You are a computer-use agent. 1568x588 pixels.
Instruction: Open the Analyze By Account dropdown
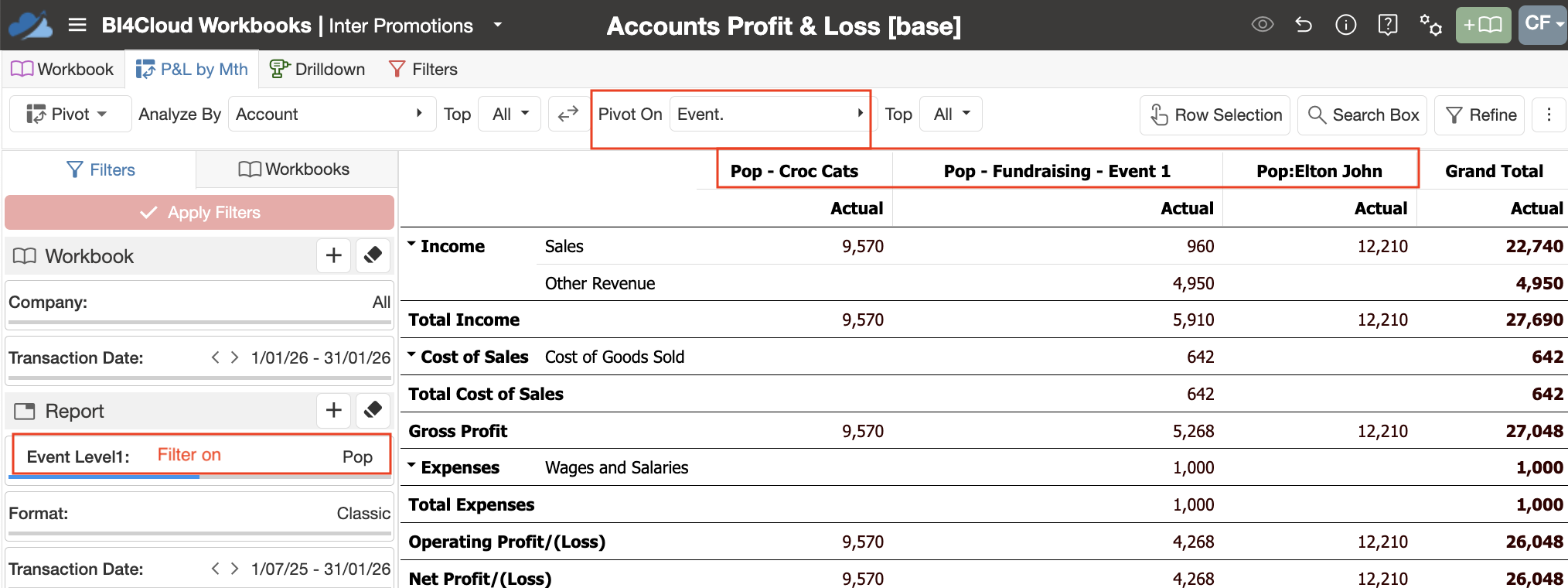pos(332,114)
